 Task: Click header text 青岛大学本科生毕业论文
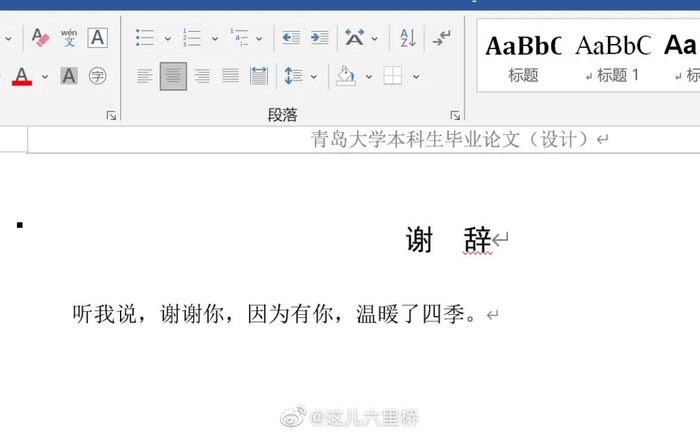416,139
